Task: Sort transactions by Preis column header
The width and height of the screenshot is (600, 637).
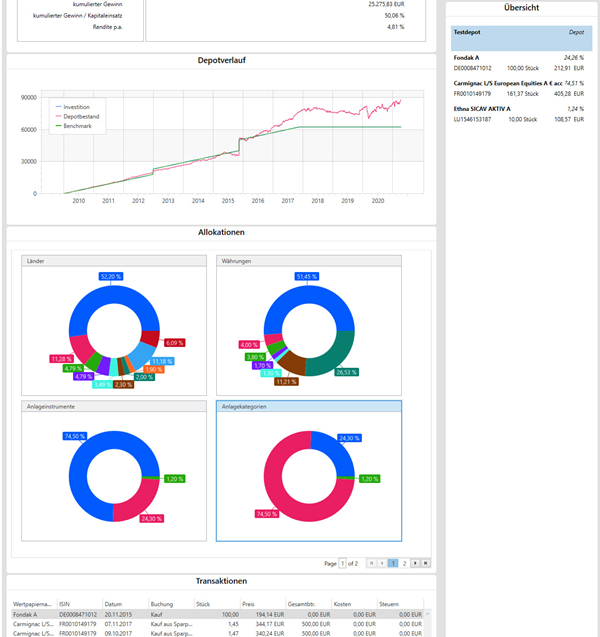Action: tap(264, 604)
